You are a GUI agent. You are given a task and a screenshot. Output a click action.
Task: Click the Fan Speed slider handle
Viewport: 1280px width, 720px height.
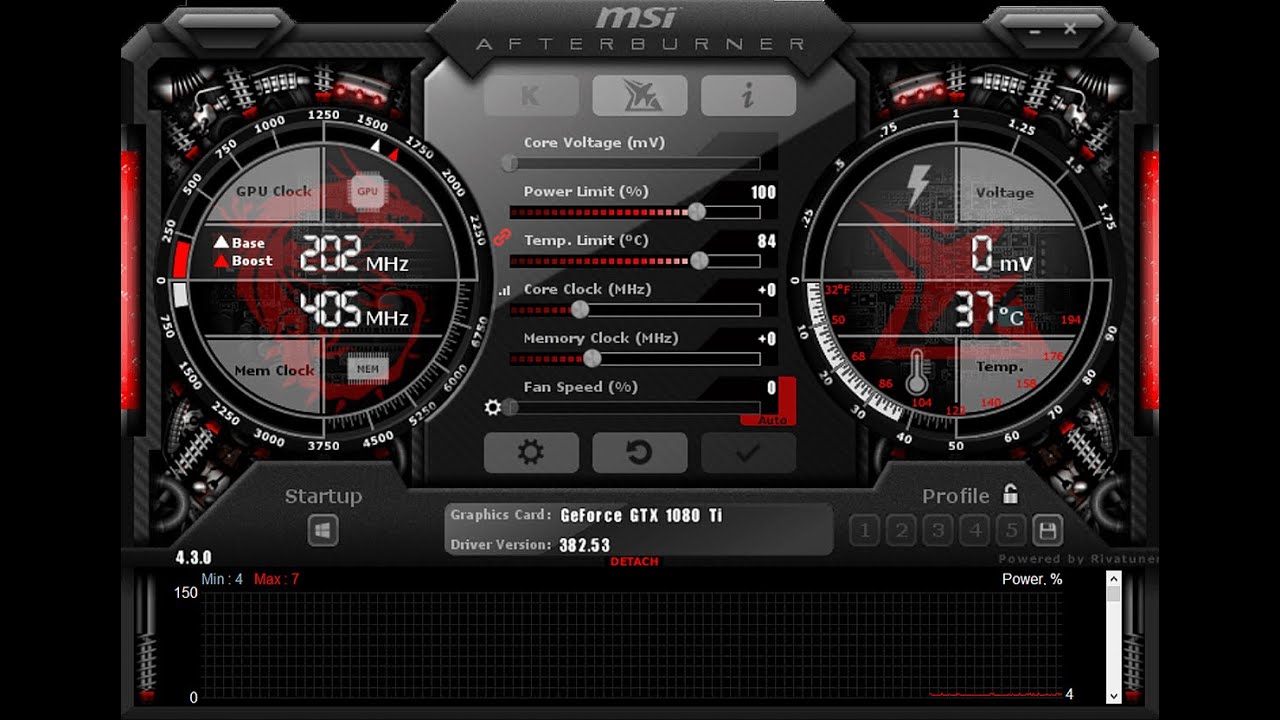pos(510,407)
